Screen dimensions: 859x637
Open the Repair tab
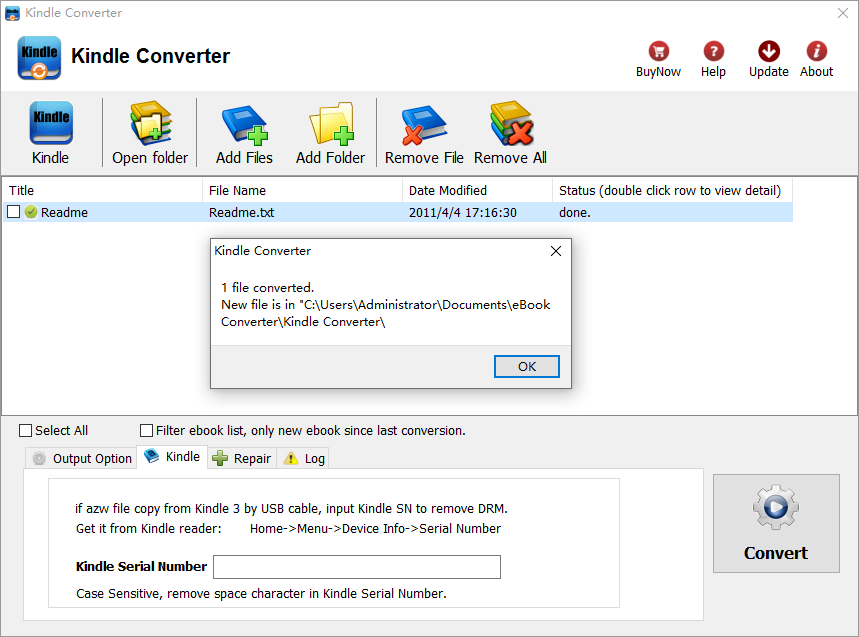coord(242,458)
